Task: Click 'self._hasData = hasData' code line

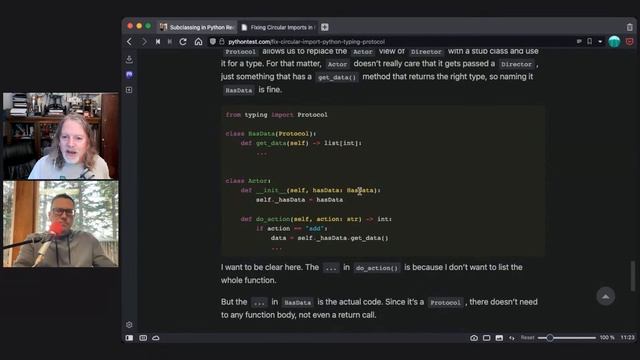Action: coord(299,200)
